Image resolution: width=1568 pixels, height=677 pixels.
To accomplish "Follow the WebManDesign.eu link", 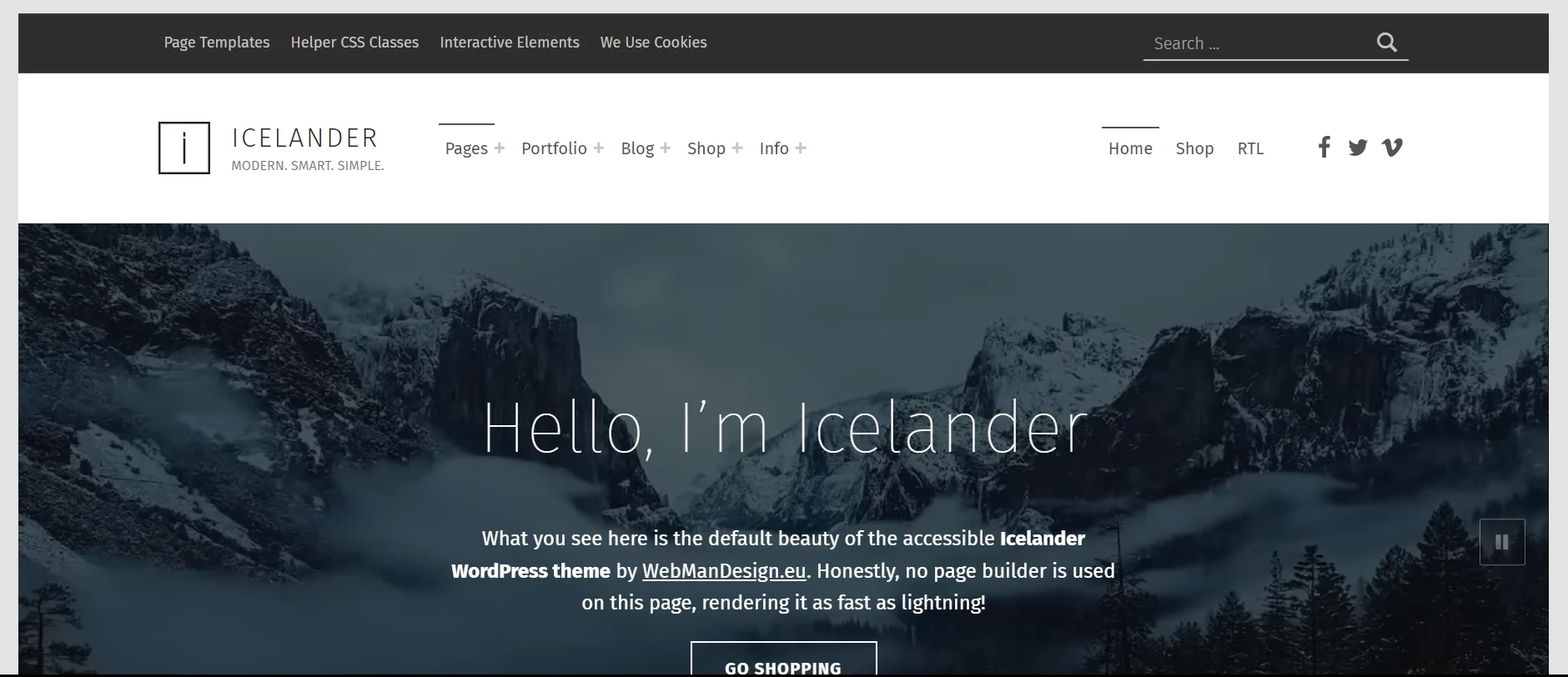I will coord(724,571).
